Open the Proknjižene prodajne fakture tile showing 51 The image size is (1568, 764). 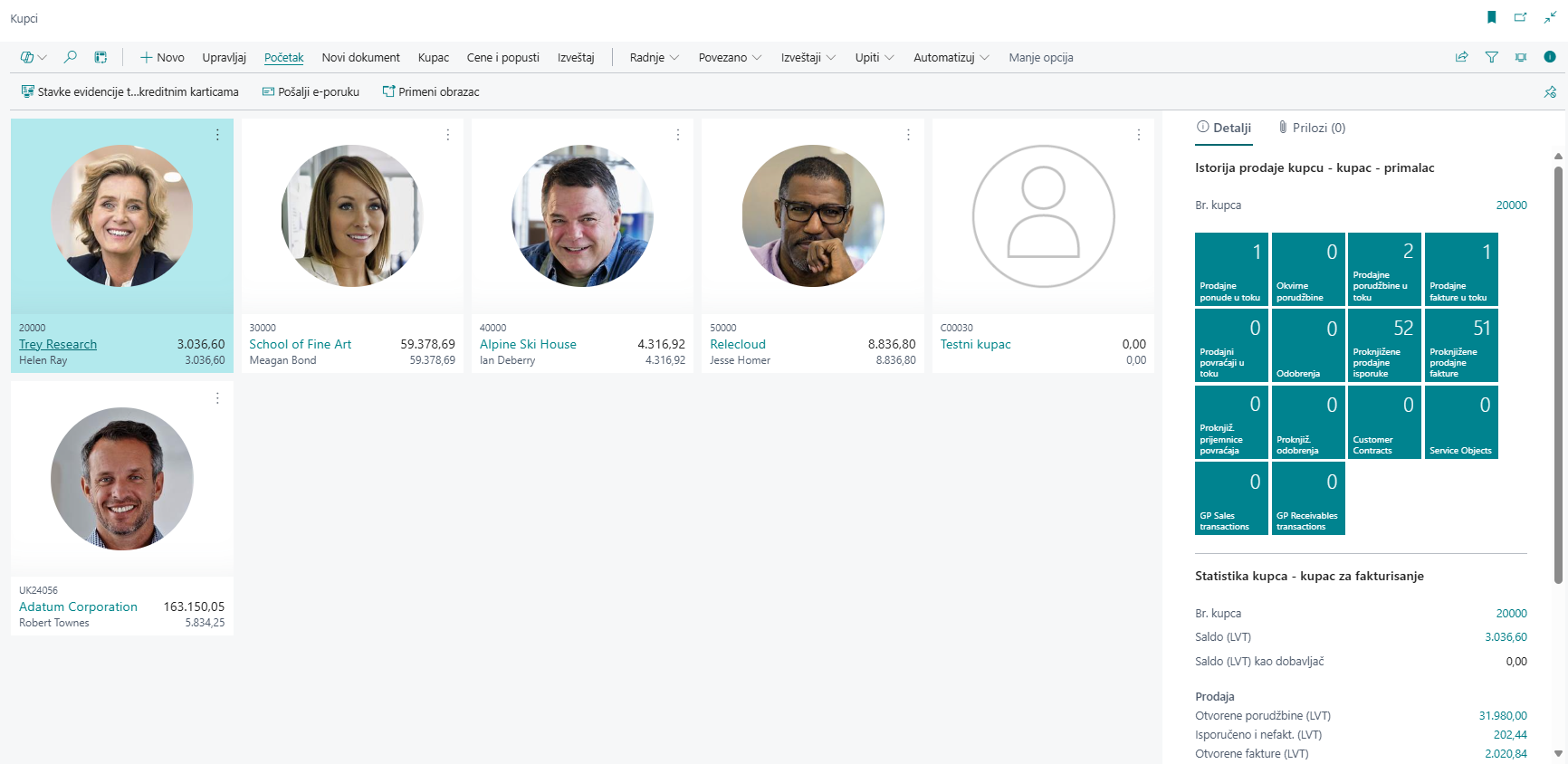(1460, 346)
